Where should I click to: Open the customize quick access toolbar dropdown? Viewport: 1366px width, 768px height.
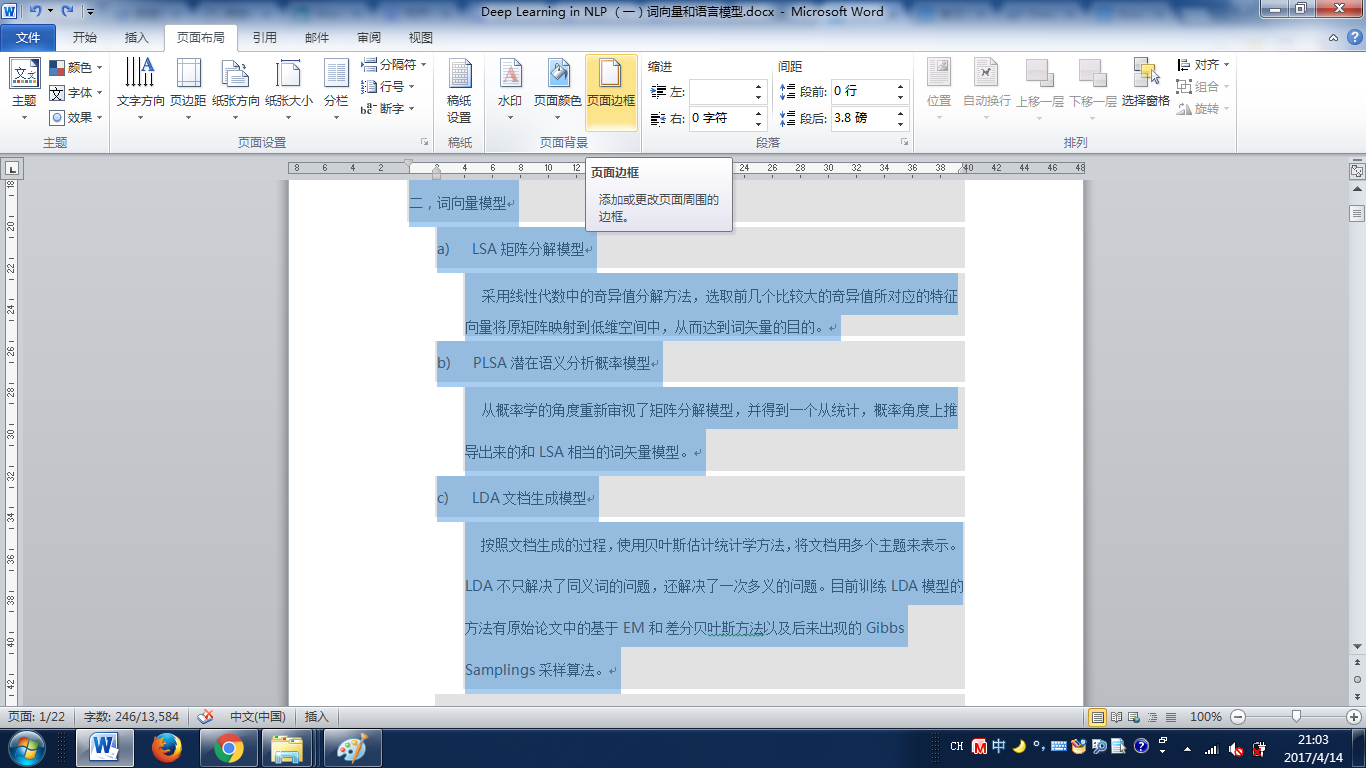coord(90,12)
